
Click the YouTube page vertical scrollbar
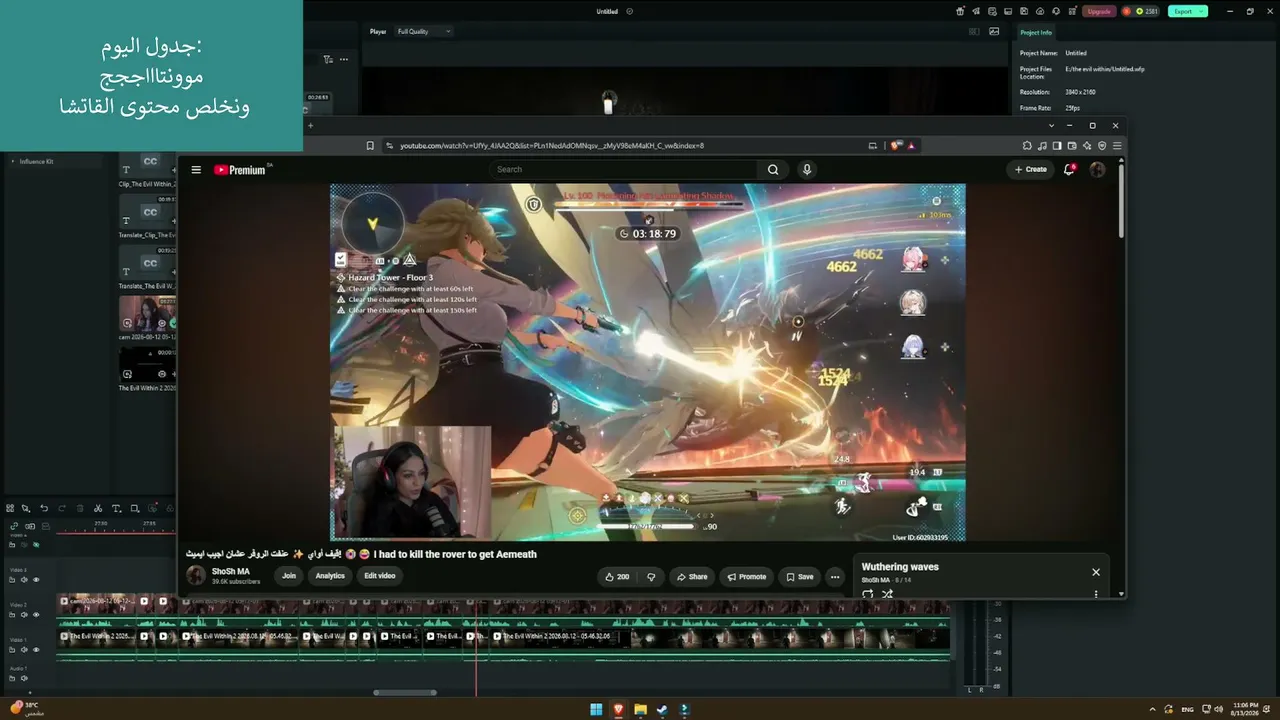1122,201
